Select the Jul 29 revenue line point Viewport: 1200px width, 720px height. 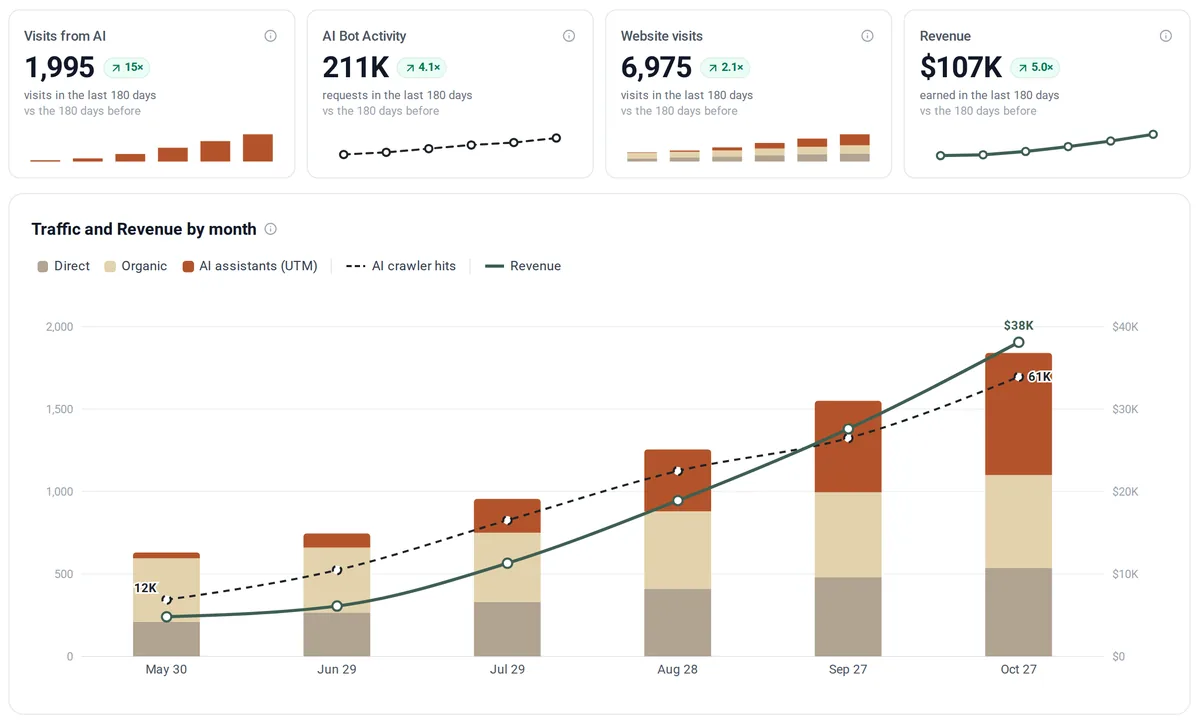pos(507,563)
